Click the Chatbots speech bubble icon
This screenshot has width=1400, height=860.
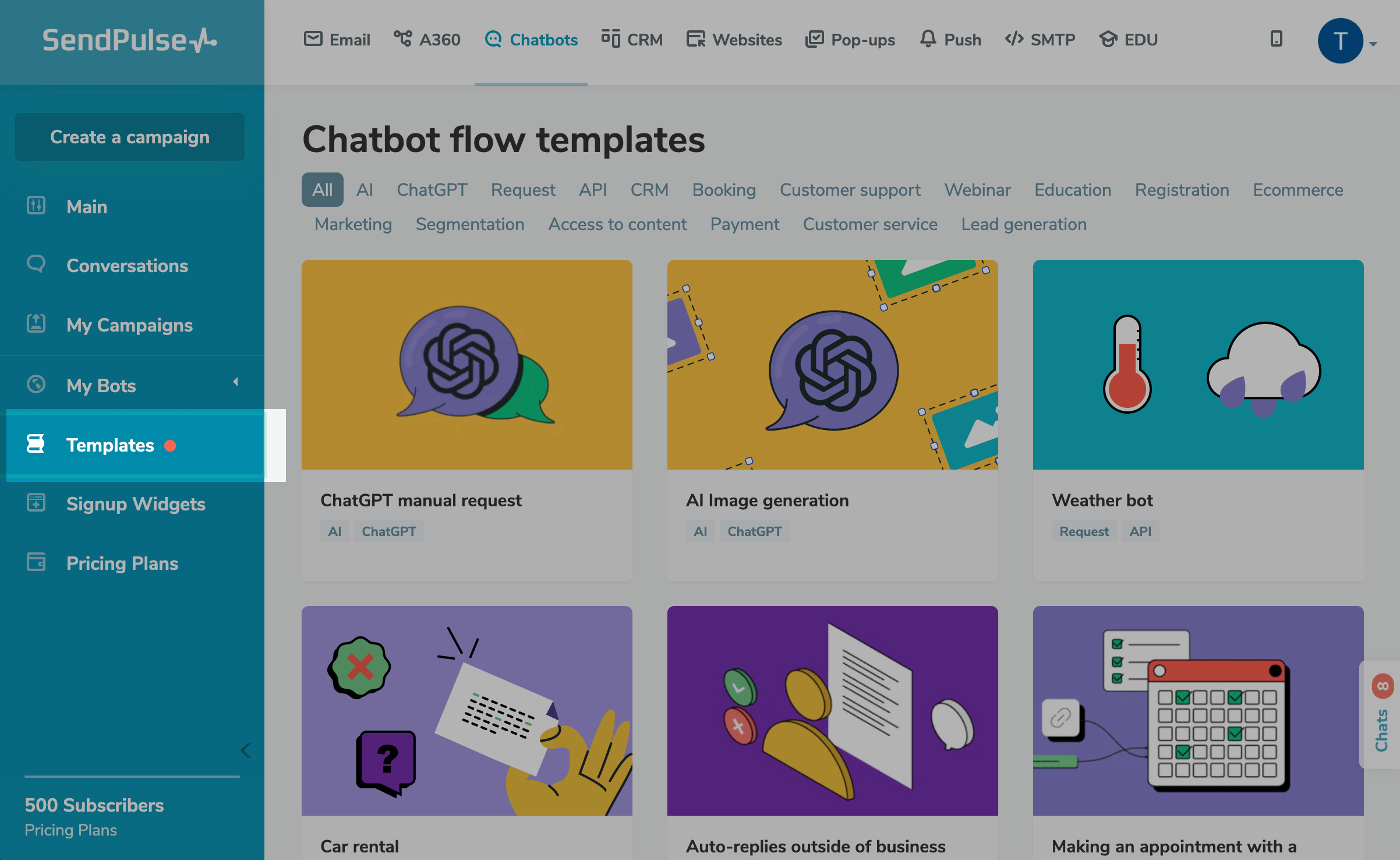pyautogui.click(x=493, y=39)
